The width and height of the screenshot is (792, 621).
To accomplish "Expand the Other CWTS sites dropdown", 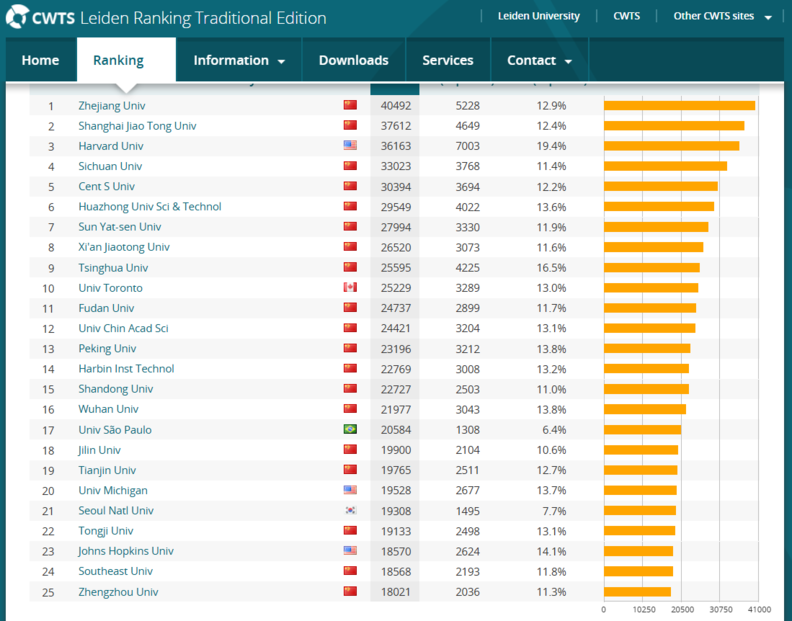I will pyautogui.click(x=722, y=16).
